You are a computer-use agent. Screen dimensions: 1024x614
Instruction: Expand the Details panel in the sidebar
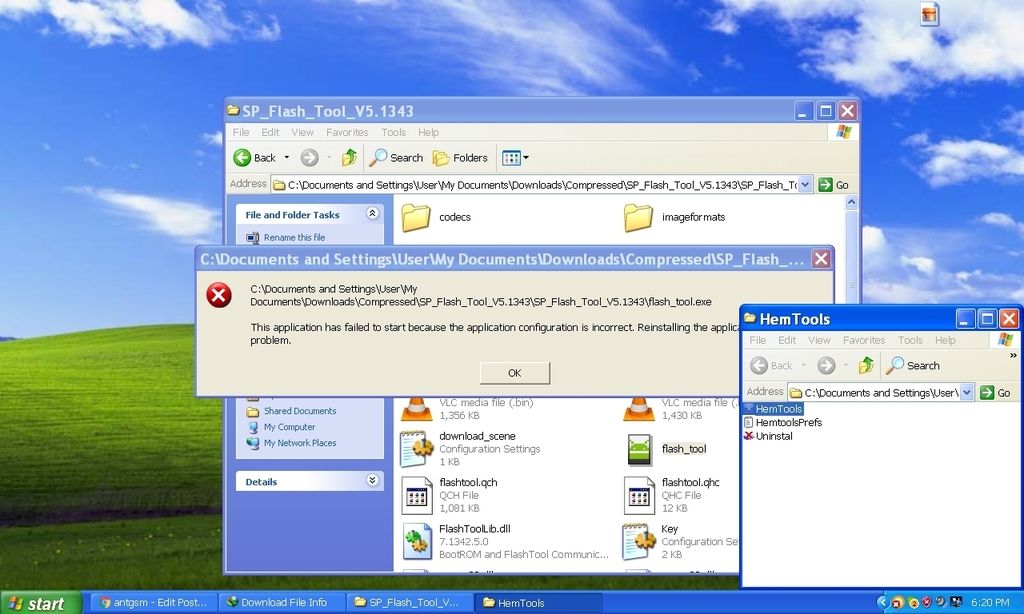[372, 481]
